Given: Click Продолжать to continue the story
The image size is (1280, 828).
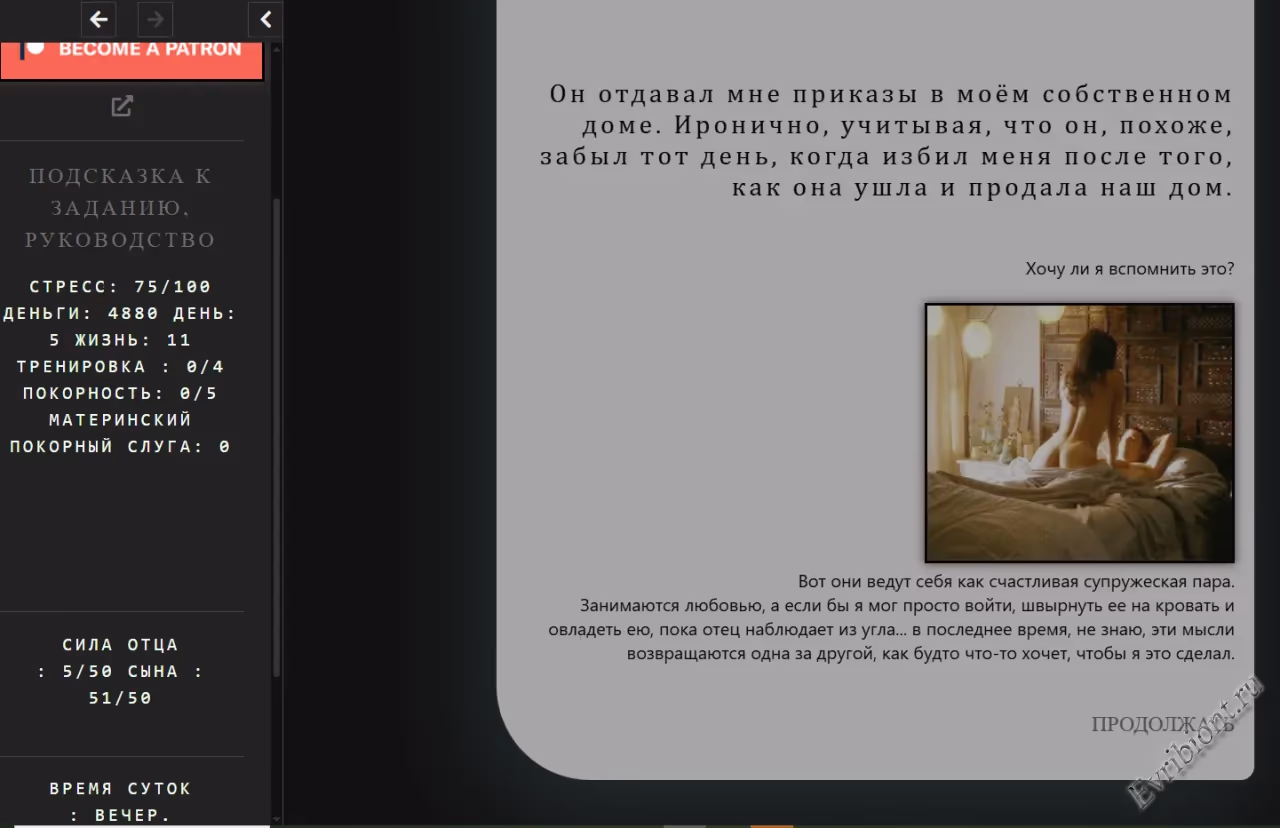Looking at the screenshot, I should (x=1162, y=724).
